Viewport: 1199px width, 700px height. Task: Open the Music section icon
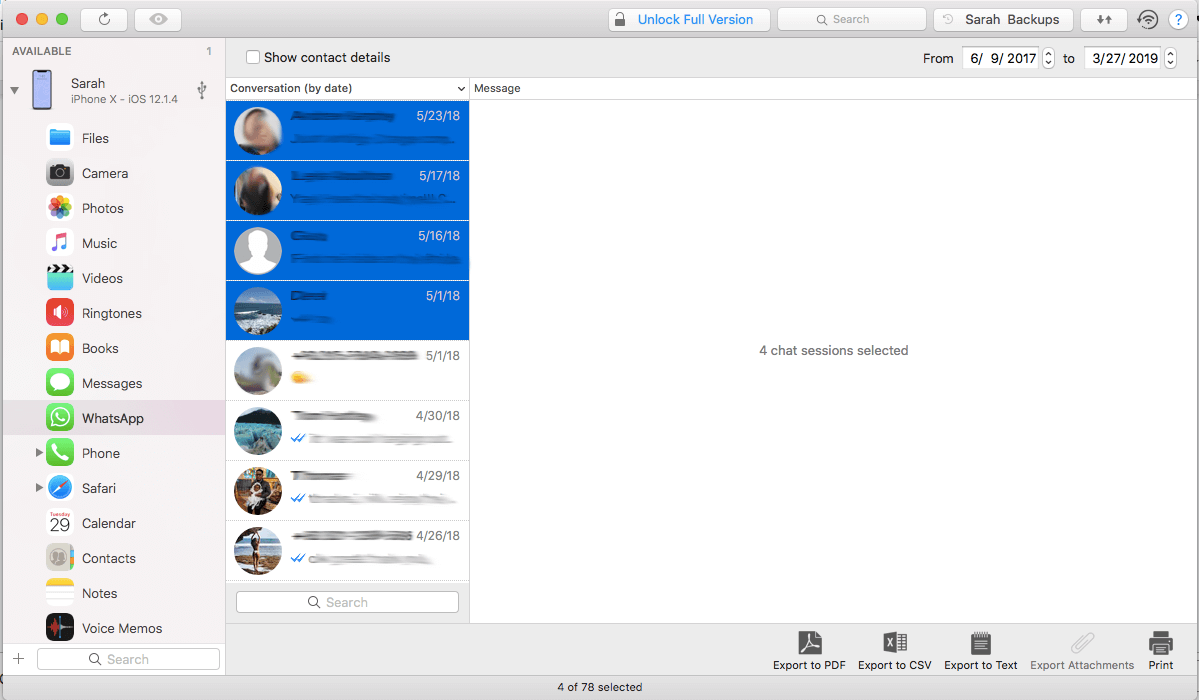click(x=60, y=243)
